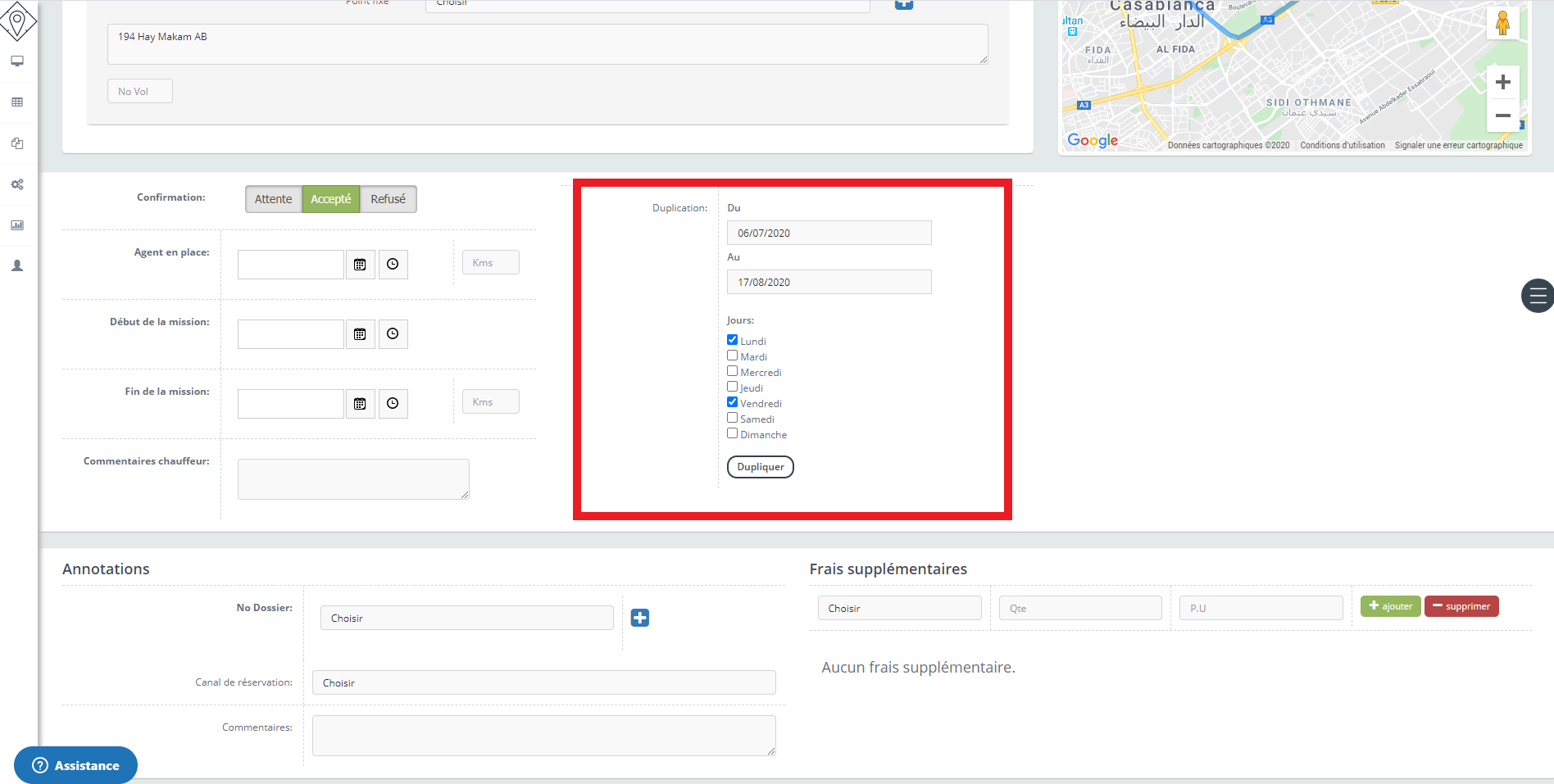Enable the Mercredi checkbox

(x=732, y=371)
